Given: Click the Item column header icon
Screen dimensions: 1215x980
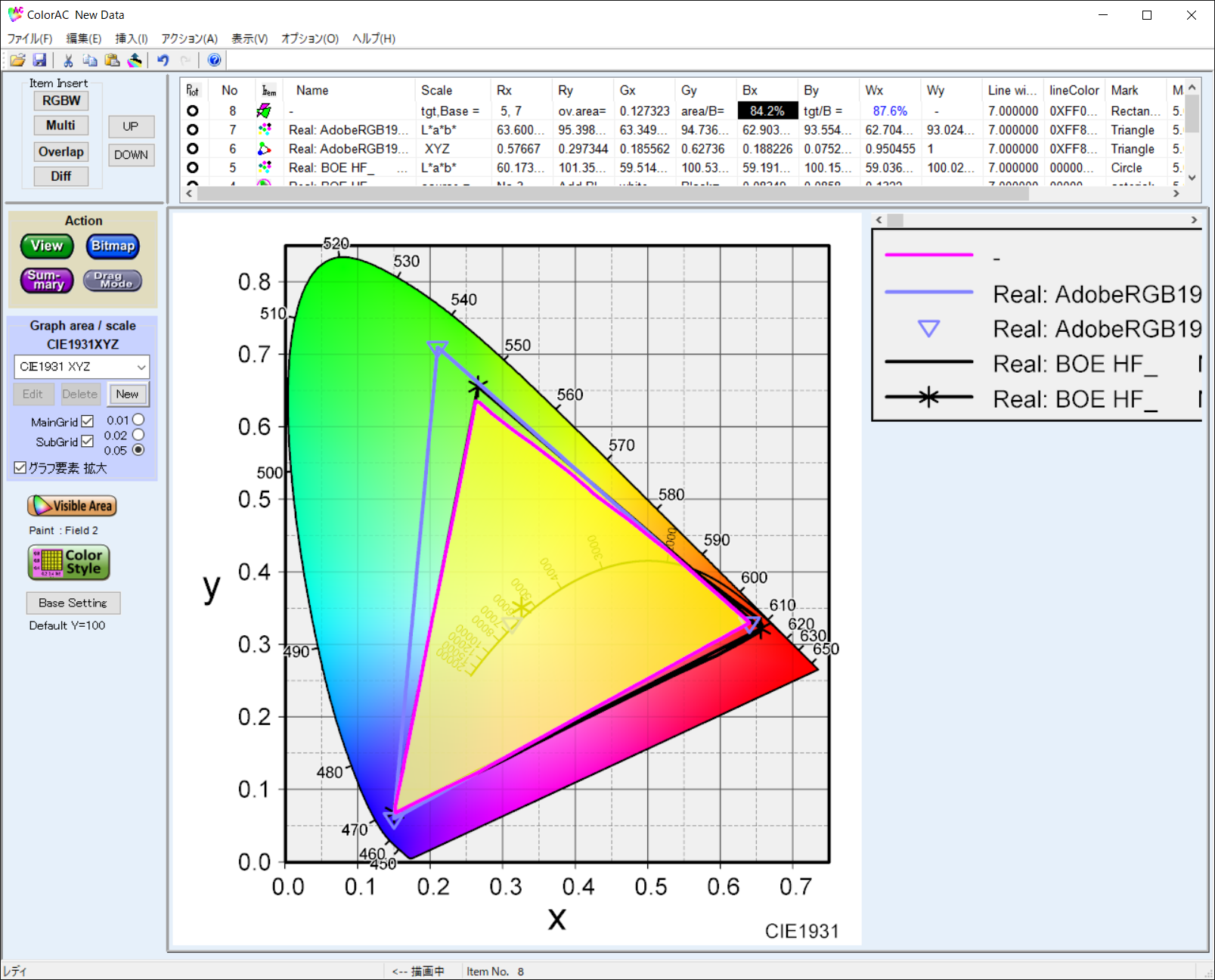Looking at the screenshot, I should 268,91.
